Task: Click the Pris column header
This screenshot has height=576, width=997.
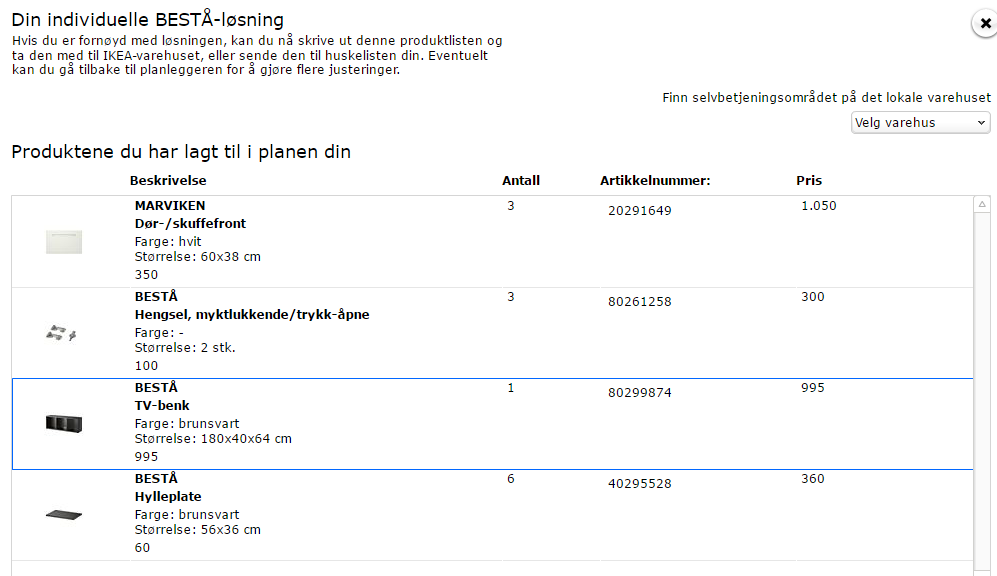Action: pyautogui.click(x=809, y=181)
